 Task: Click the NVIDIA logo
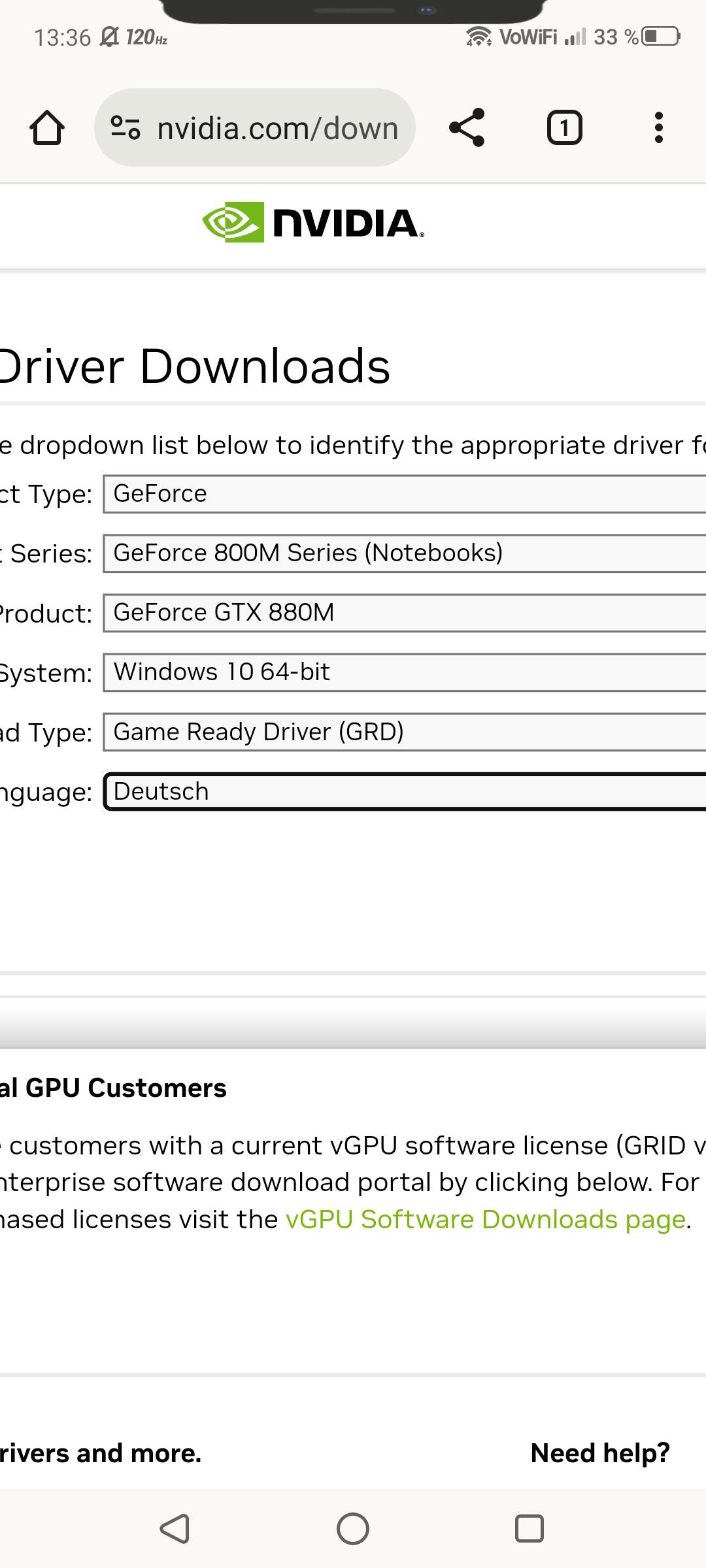click(x=313, y=222)
